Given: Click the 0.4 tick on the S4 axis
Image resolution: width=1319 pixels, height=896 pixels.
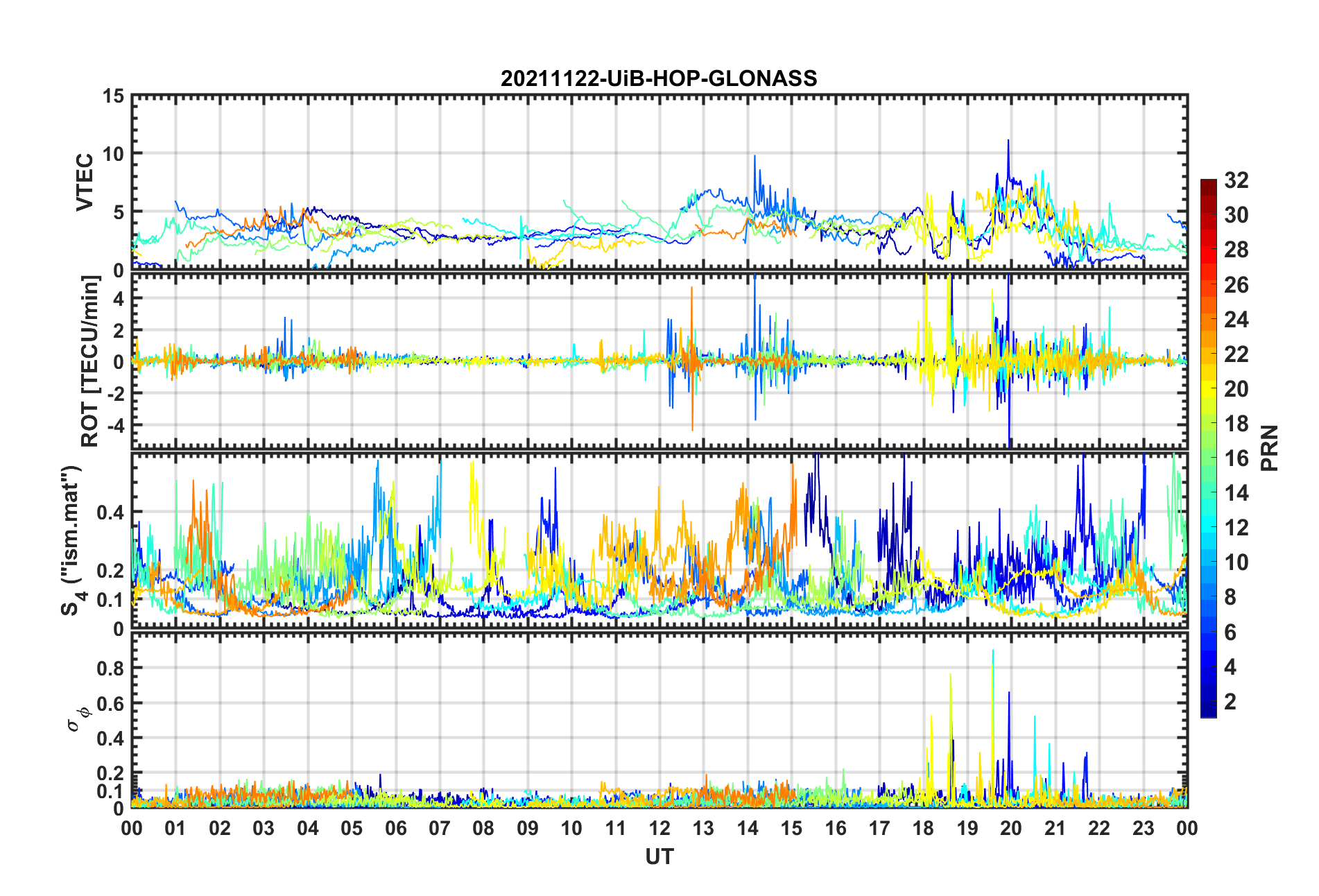Looking at the screenshot, I should pyautogui.click(x=110, y=512).
